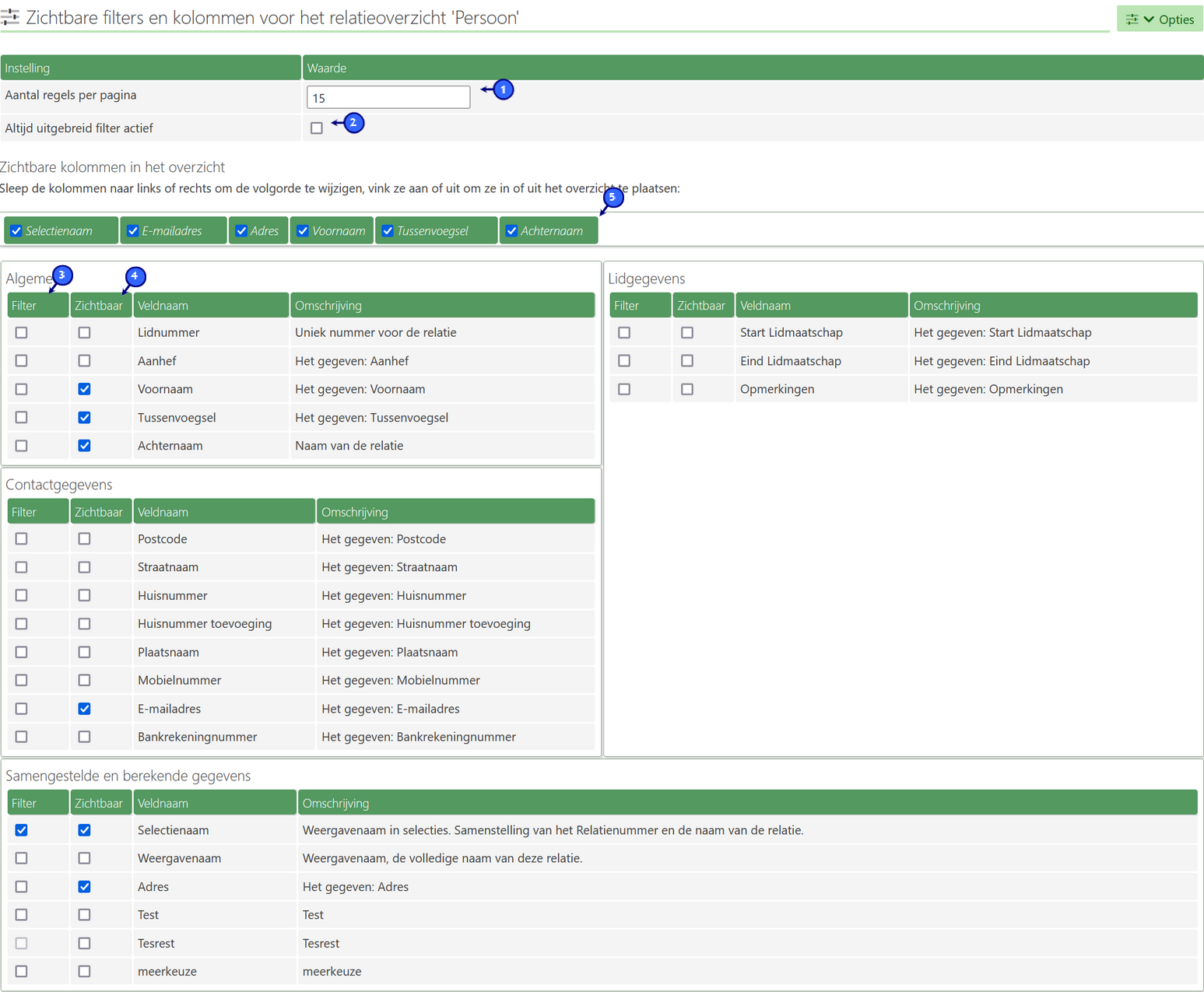
Task: Enable Filter for Start Lidmaatschap
Action: (624, 332)
